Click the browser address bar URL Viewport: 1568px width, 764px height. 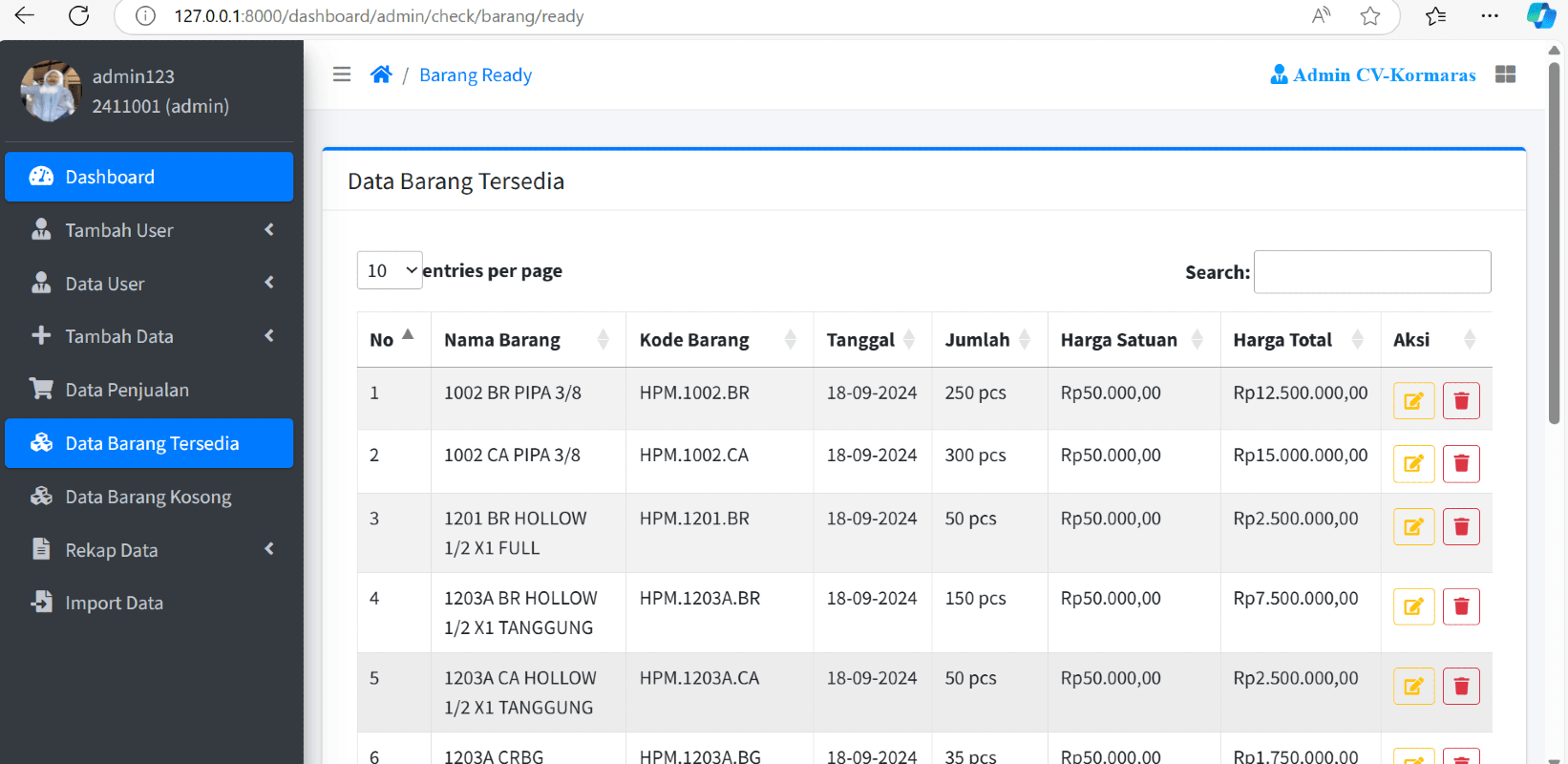click(379, 16)
